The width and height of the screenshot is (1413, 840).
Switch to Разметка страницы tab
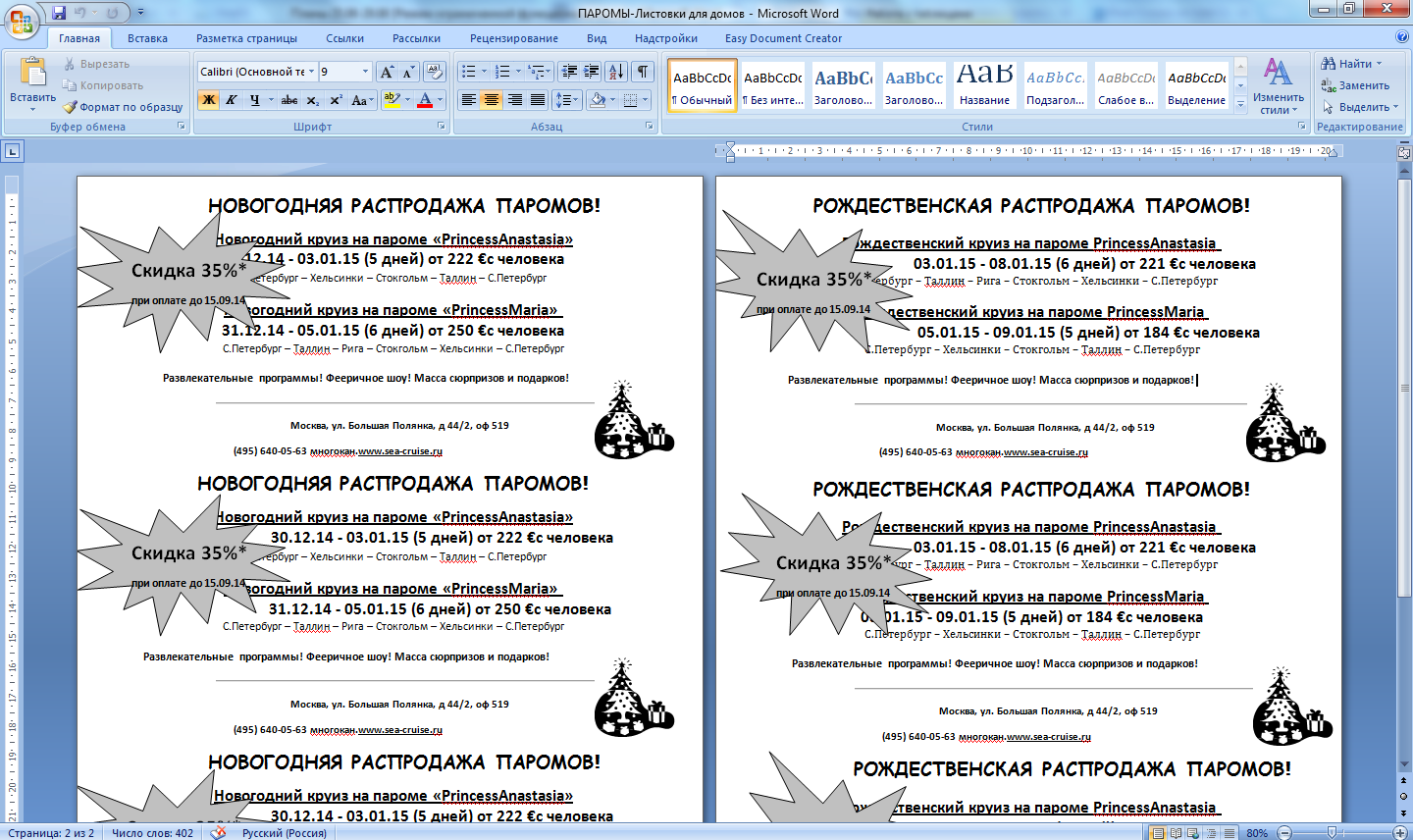[246, 38]
